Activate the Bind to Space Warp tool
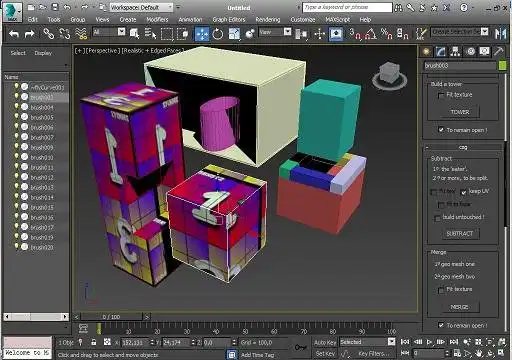The width and height of the screenshot is (512, 360). 81,34
